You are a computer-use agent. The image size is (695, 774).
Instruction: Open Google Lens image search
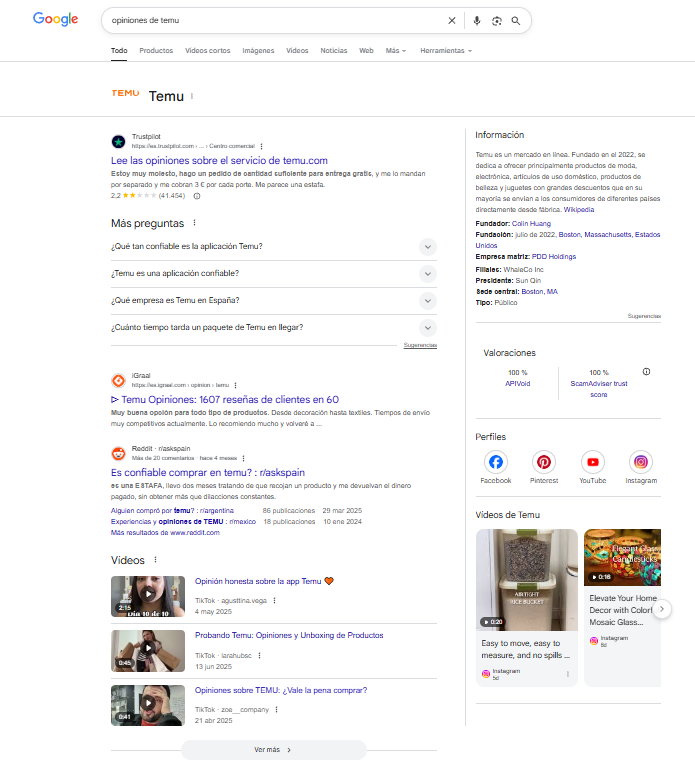coord(496,20)
